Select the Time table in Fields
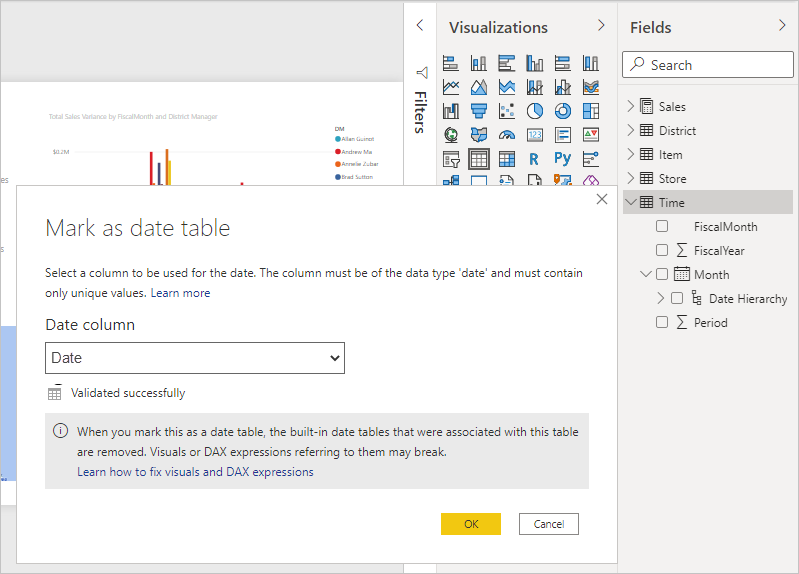 [x=671, y=203]
